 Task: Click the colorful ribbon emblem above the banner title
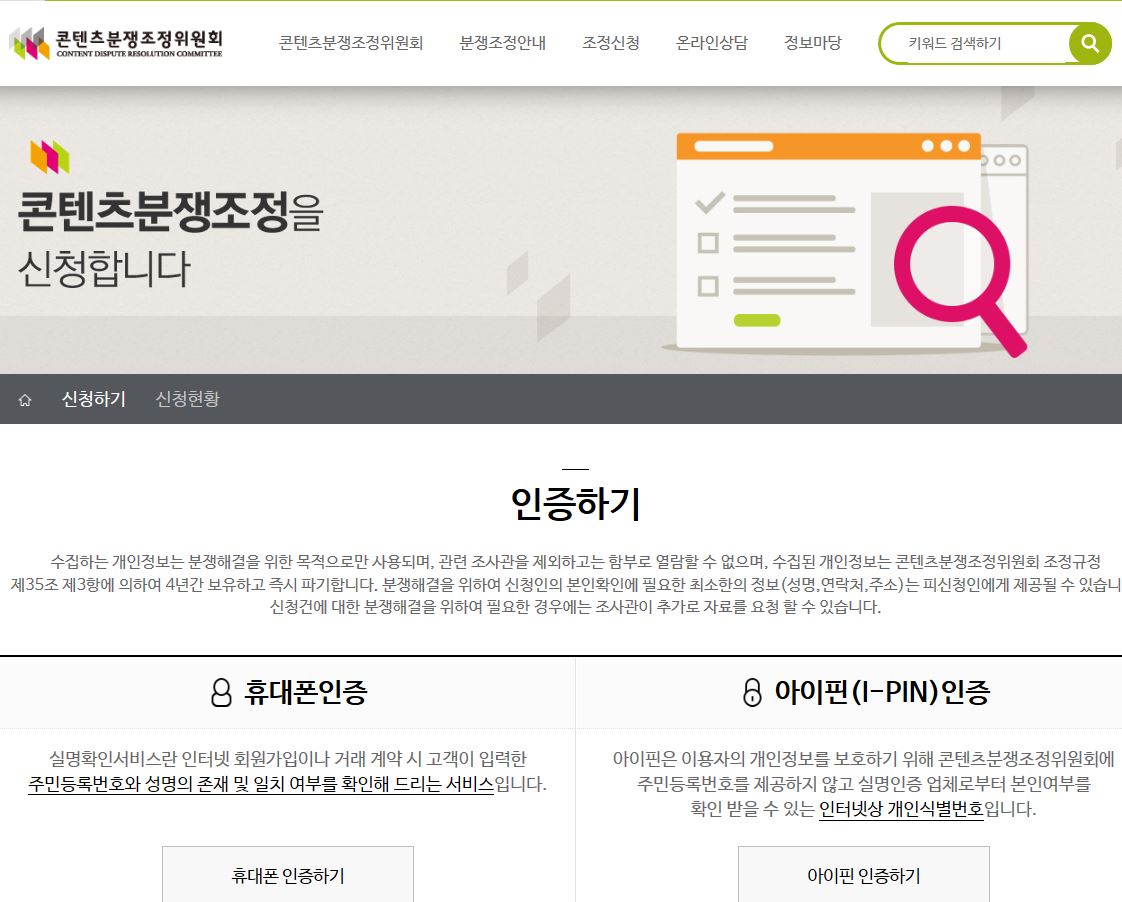49,157
